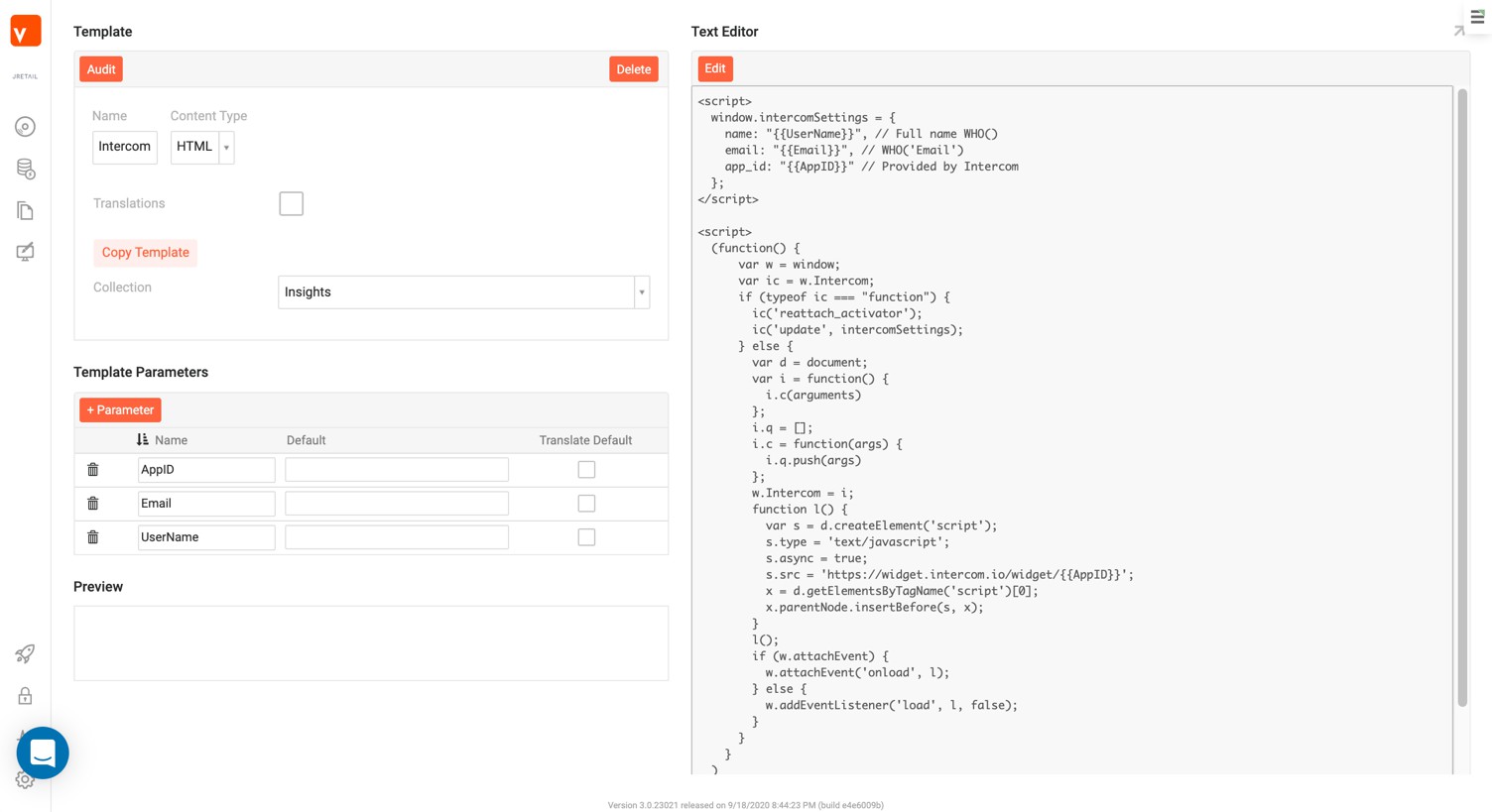
Task: Sort parameters by the Name column
Action: (144, 440)
